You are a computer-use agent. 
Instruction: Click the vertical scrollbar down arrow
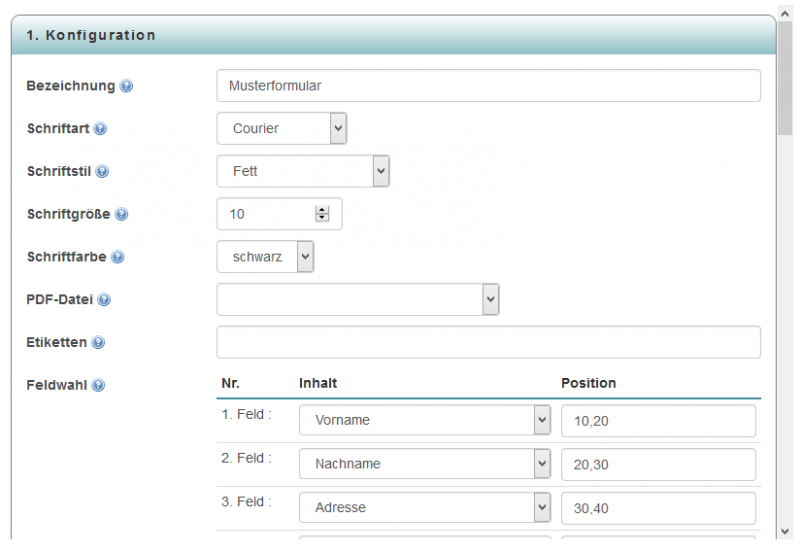pyautogui.click(x=787, y=531)
